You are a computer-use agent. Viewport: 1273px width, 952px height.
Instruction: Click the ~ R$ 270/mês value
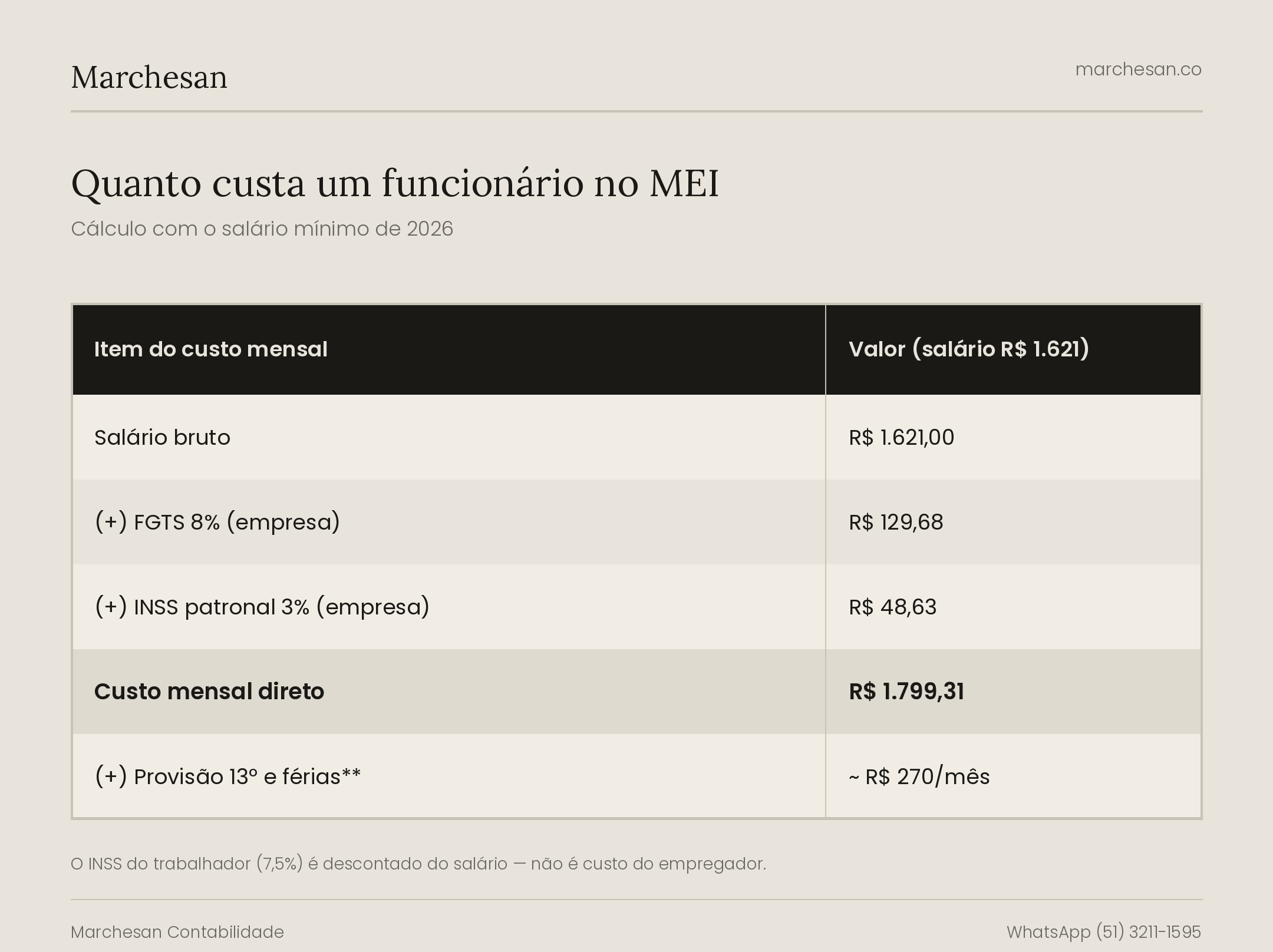(919, 777)
